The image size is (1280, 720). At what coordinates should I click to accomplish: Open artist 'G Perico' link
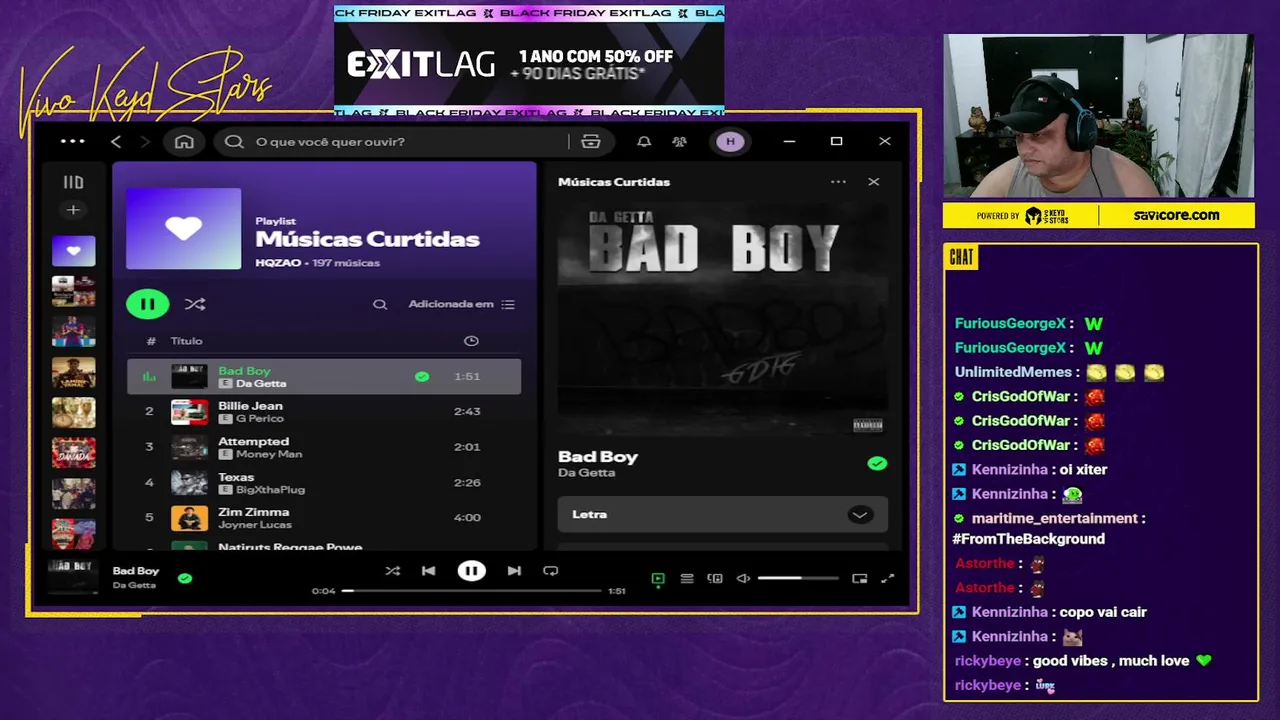260,418
